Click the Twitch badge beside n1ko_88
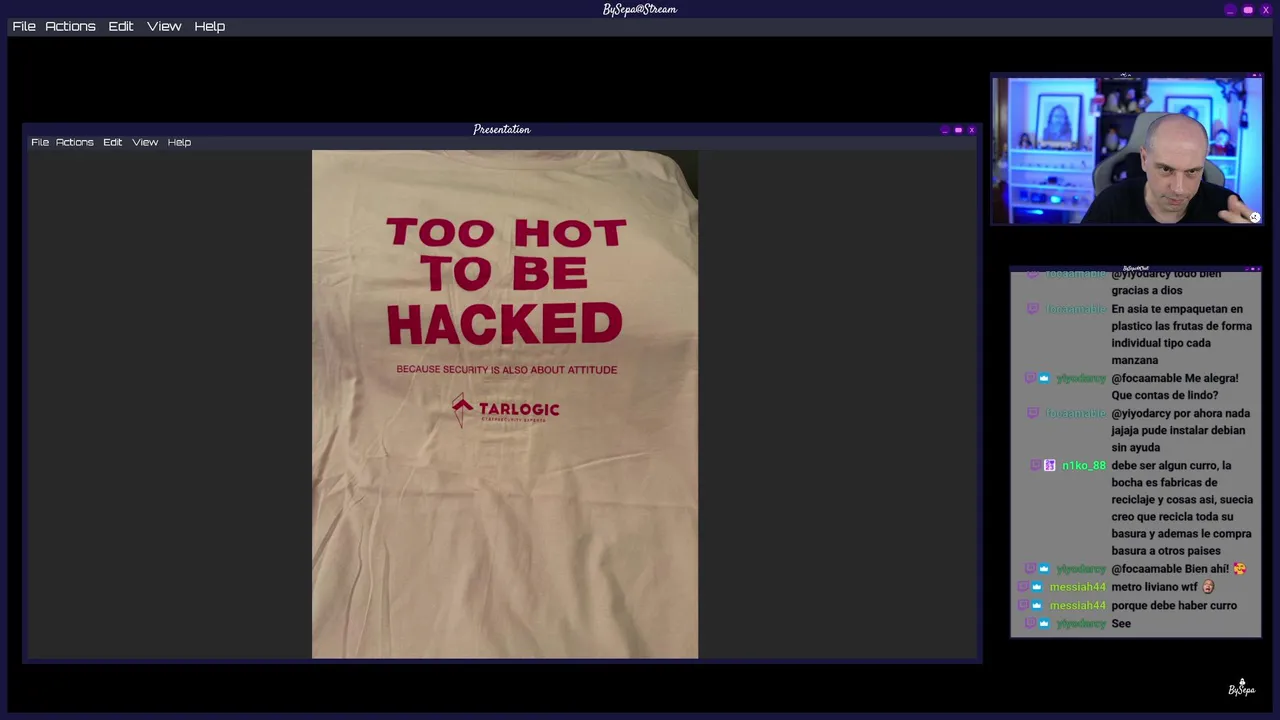 [1035, 465]
